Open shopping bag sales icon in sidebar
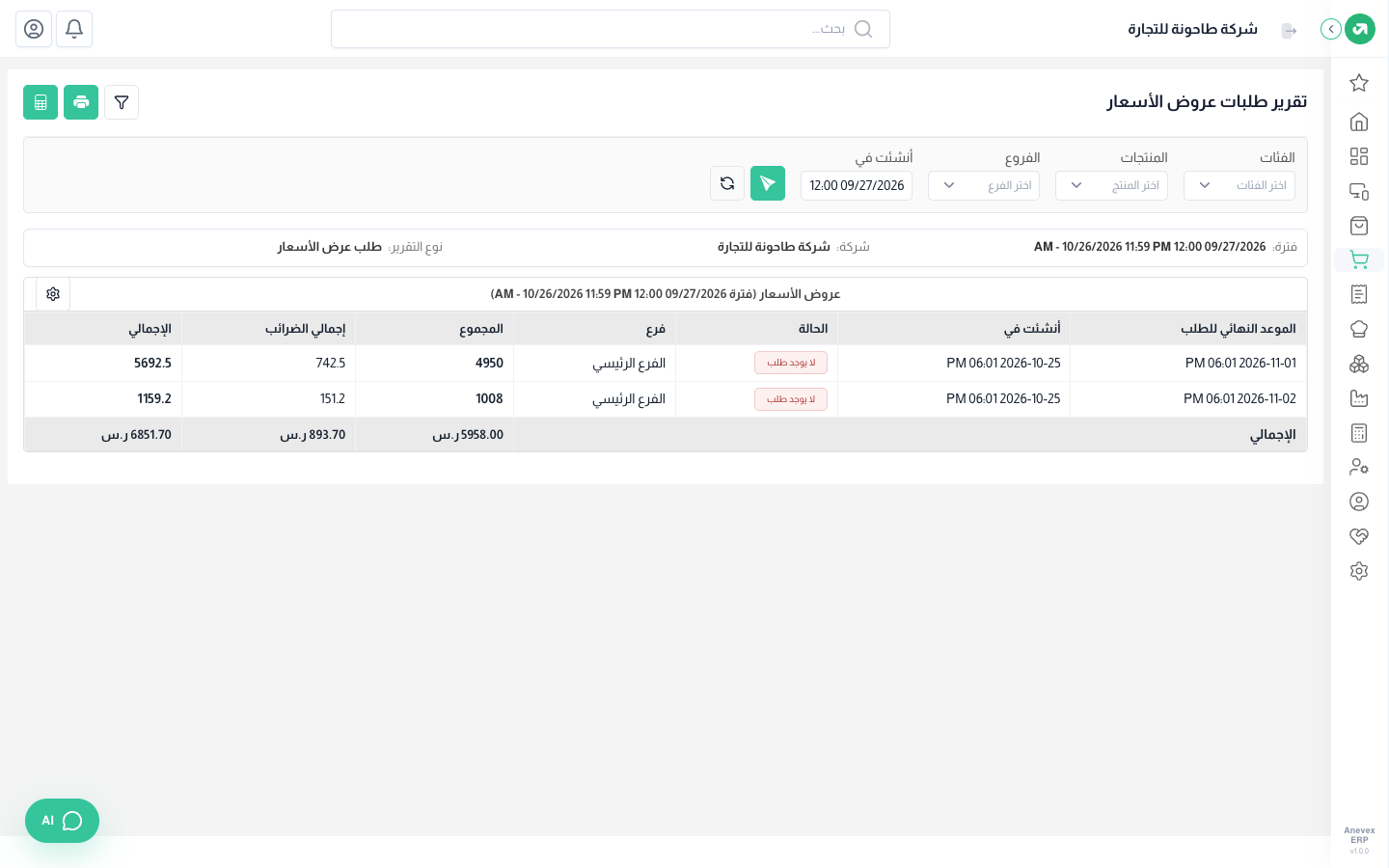 click(x=1359, y=226)
